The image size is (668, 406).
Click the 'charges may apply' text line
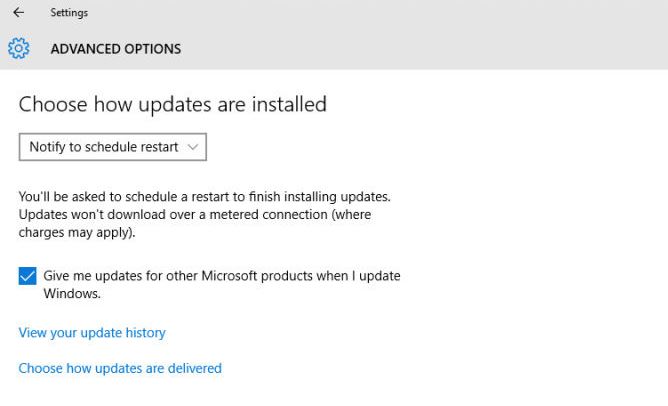pos(76,232)
